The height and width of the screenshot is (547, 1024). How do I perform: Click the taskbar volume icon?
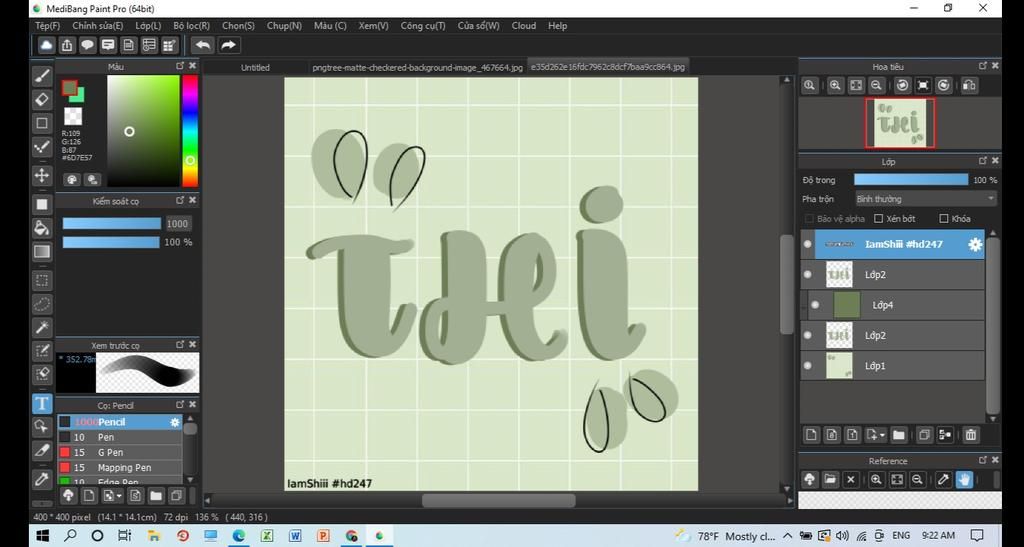click(842, 536)
